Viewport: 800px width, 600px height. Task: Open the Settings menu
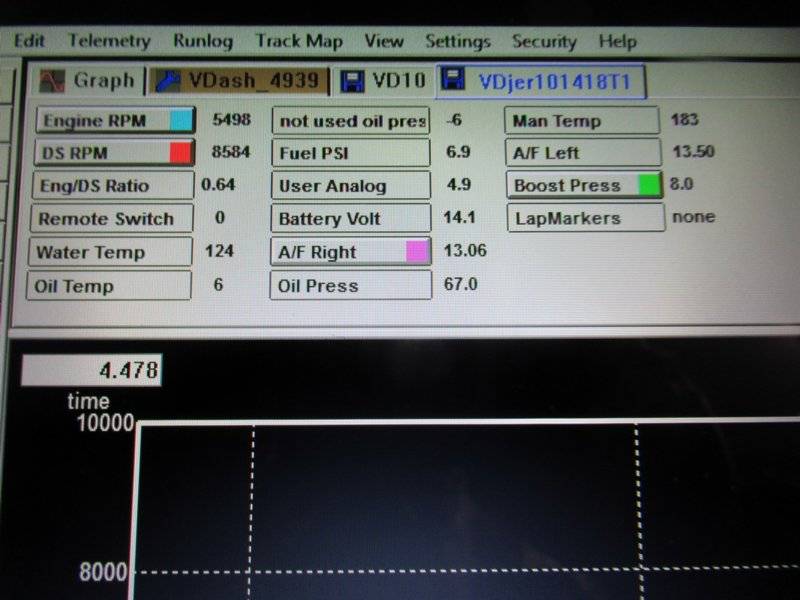click(x=457, y=42)
